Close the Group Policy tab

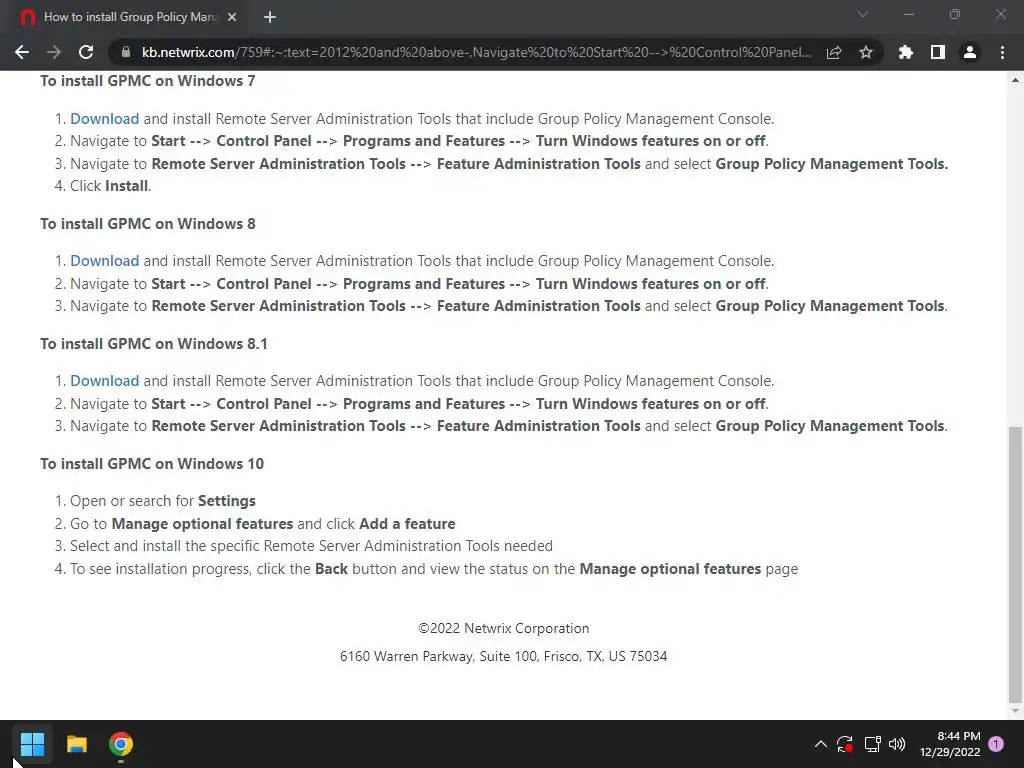[232, 17]
